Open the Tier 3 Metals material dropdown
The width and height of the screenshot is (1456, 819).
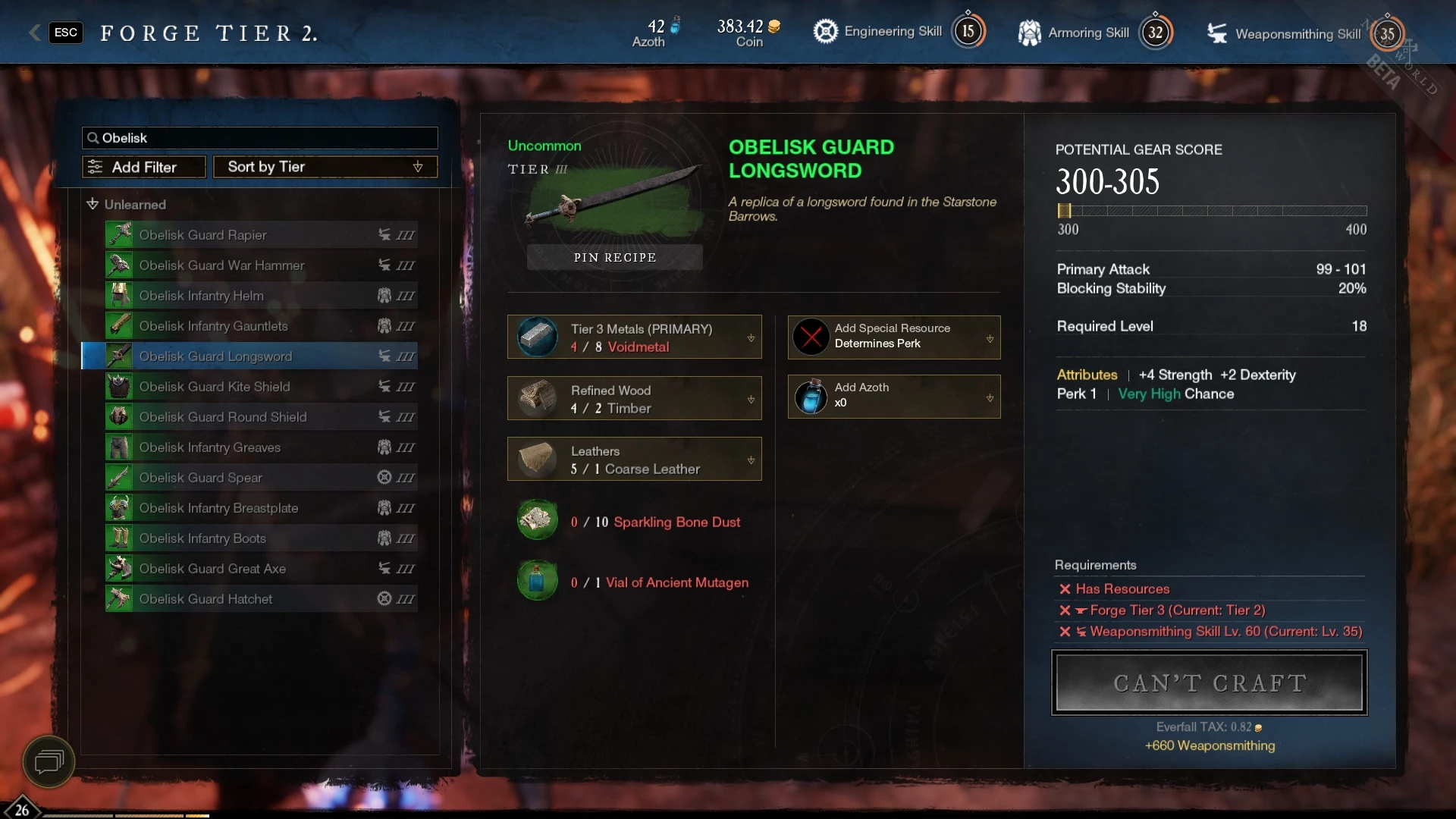[751, 338]
